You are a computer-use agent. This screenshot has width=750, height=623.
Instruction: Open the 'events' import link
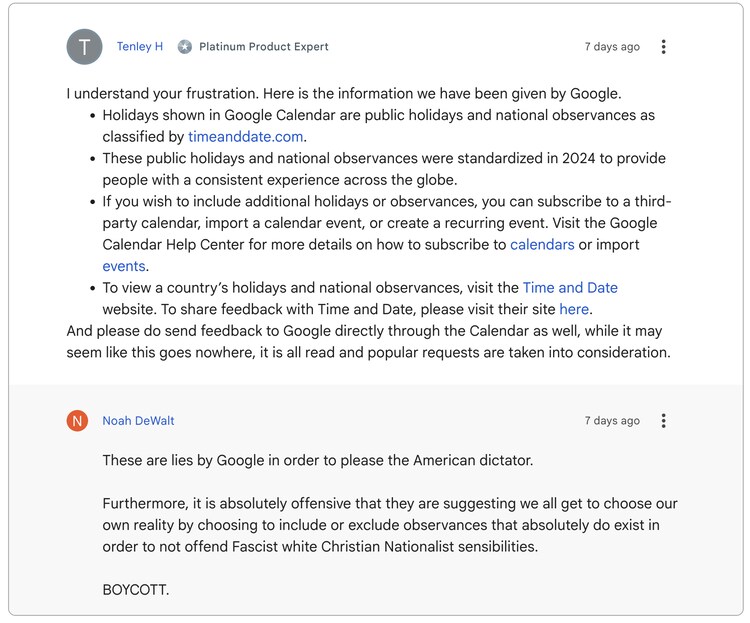click(124, 266)
